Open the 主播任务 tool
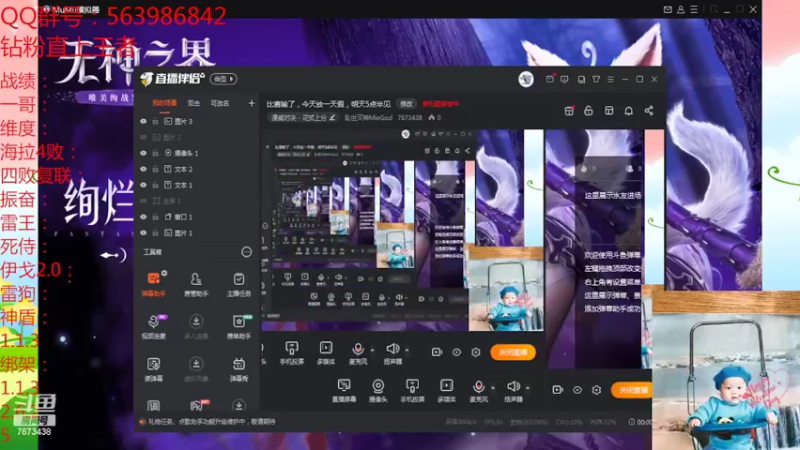The image size is (800, 450). (x=239, y=285)
